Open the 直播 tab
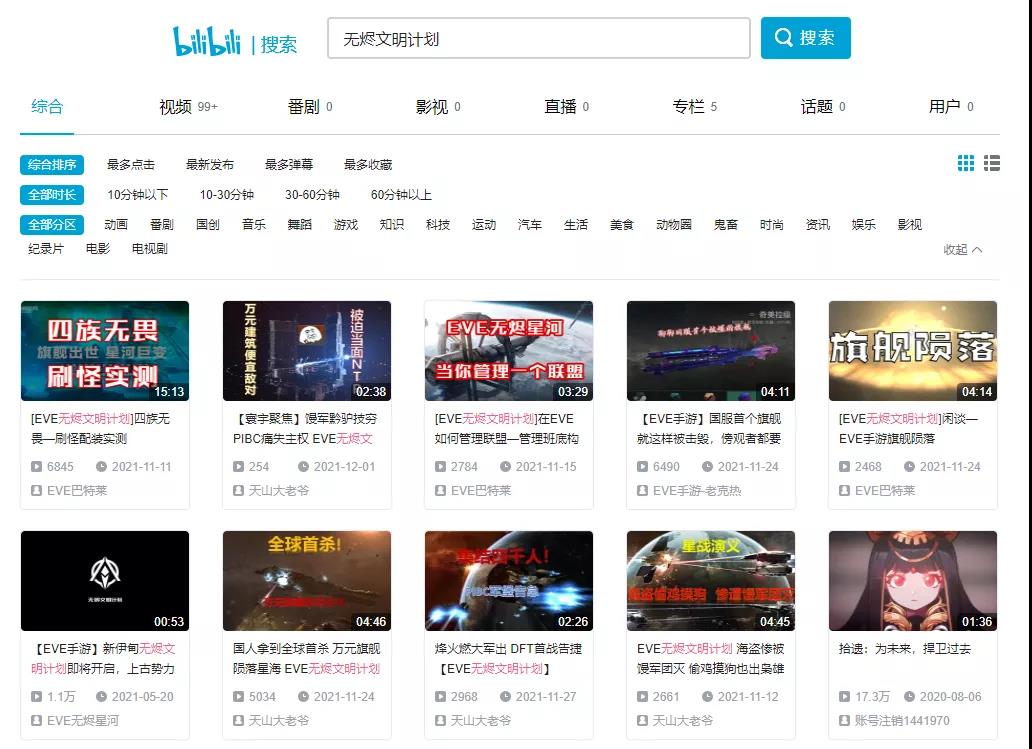This screenshot has height=749, width=1032. point(560,103)
